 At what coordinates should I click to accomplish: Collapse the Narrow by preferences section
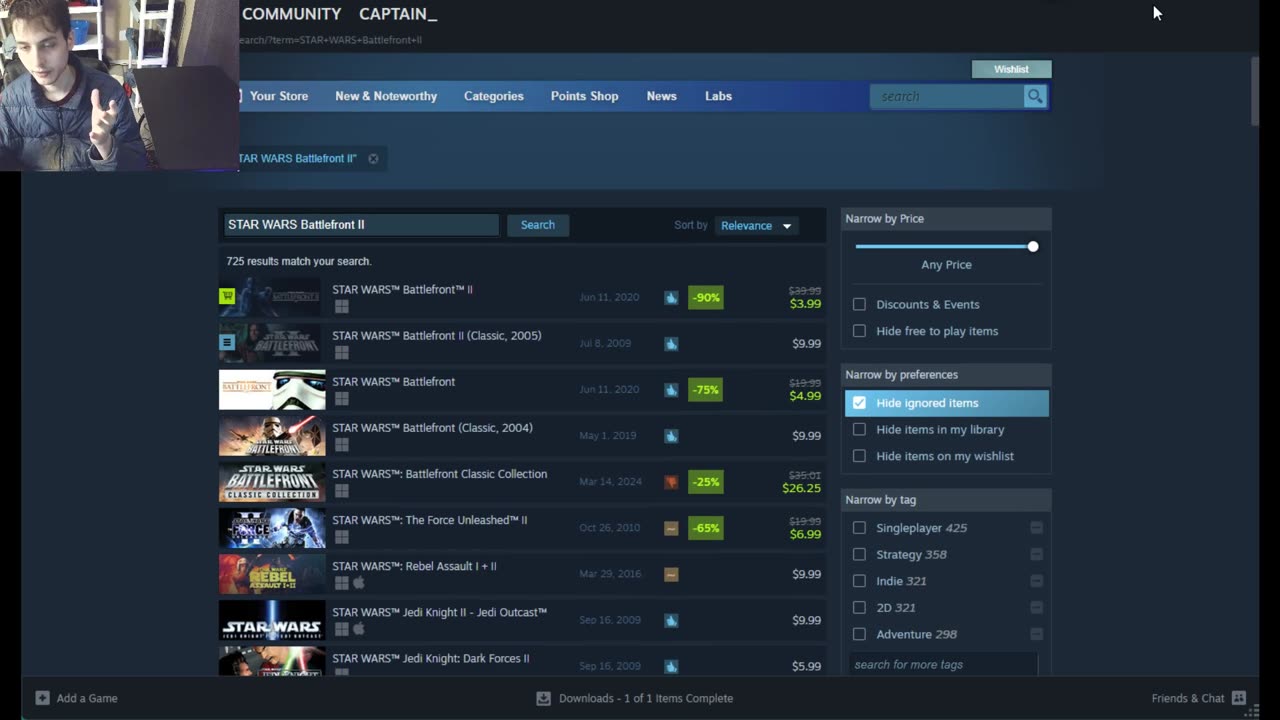pyautogui.click(x=946, y=374)
